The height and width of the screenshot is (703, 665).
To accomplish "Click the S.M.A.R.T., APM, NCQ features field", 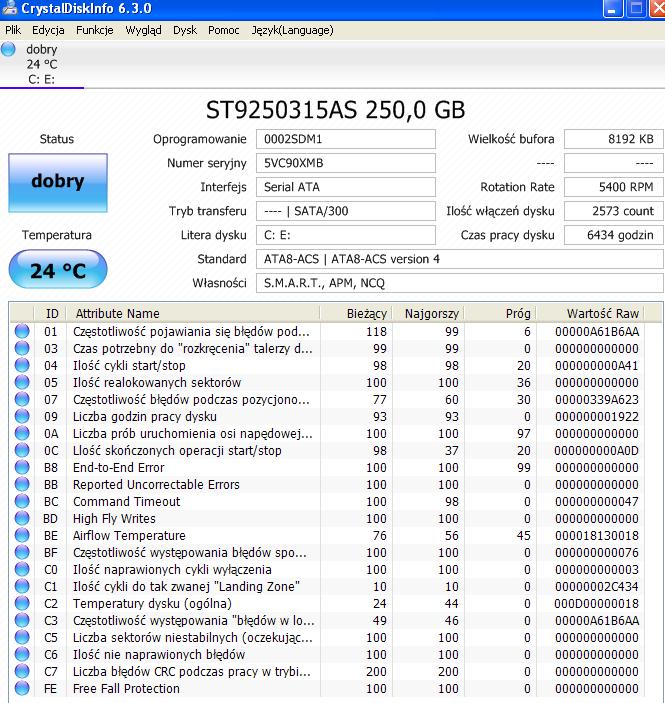I will point(460,283).
